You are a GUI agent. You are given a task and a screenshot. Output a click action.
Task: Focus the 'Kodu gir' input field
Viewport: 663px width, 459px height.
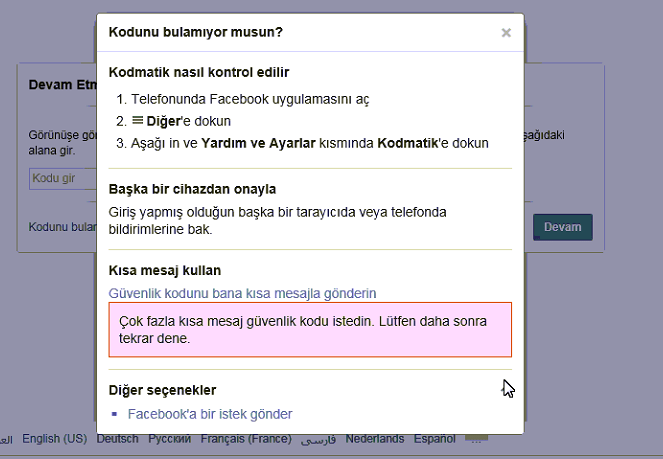[63, 178]
